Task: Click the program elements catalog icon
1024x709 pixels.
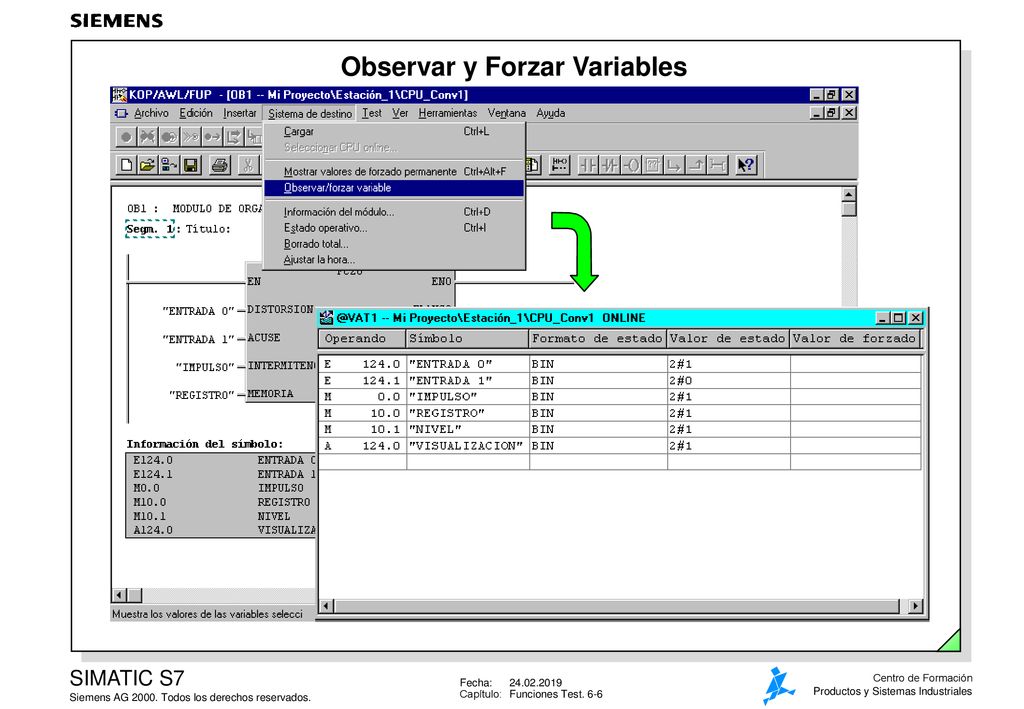Action: point(532,165)
